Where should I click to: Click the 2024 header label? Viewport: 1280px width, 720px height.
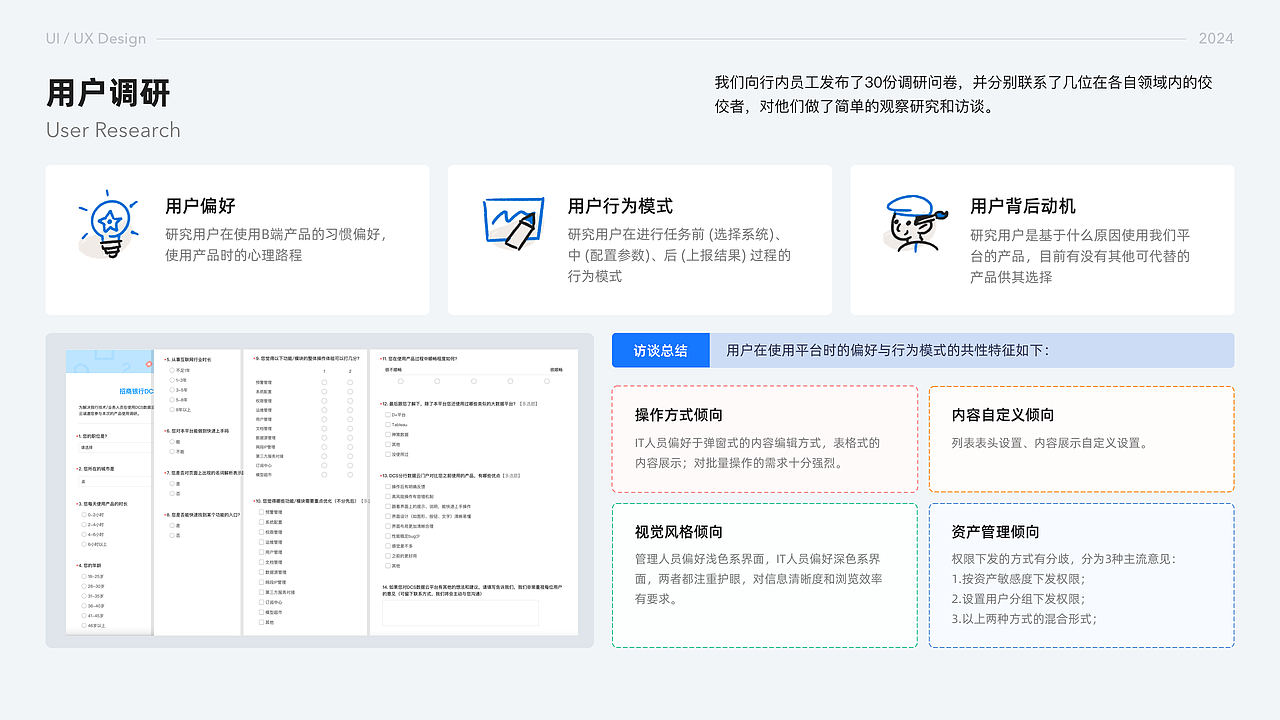tap(1216, 39)
